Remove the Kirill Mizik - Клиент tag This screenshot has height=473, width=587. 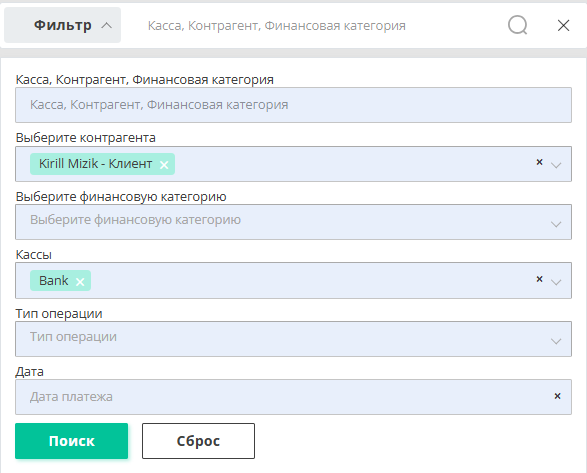click(x=164, y=165)
